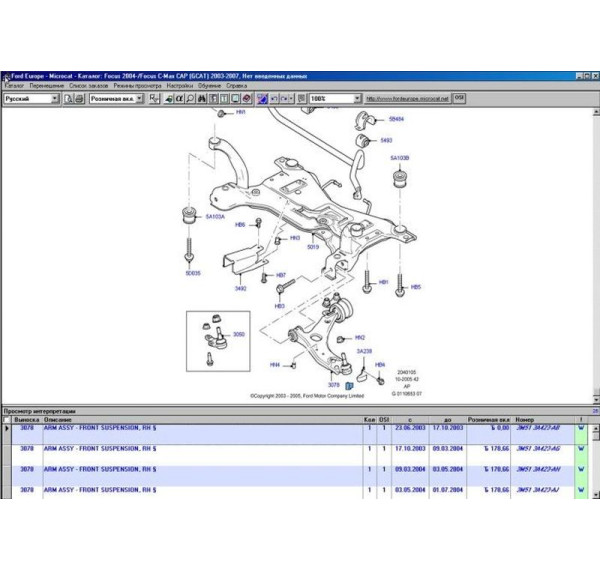Click the OSI button at toolbar end
This screenshot has width=600, height=571.
click(459, 99)
